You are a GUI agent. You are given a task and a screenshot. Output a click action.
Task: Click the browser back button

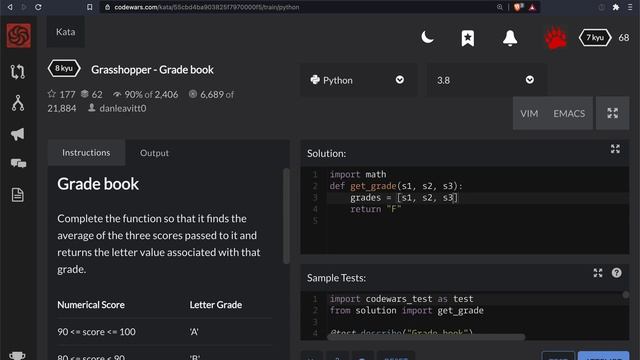coord(10,7)
